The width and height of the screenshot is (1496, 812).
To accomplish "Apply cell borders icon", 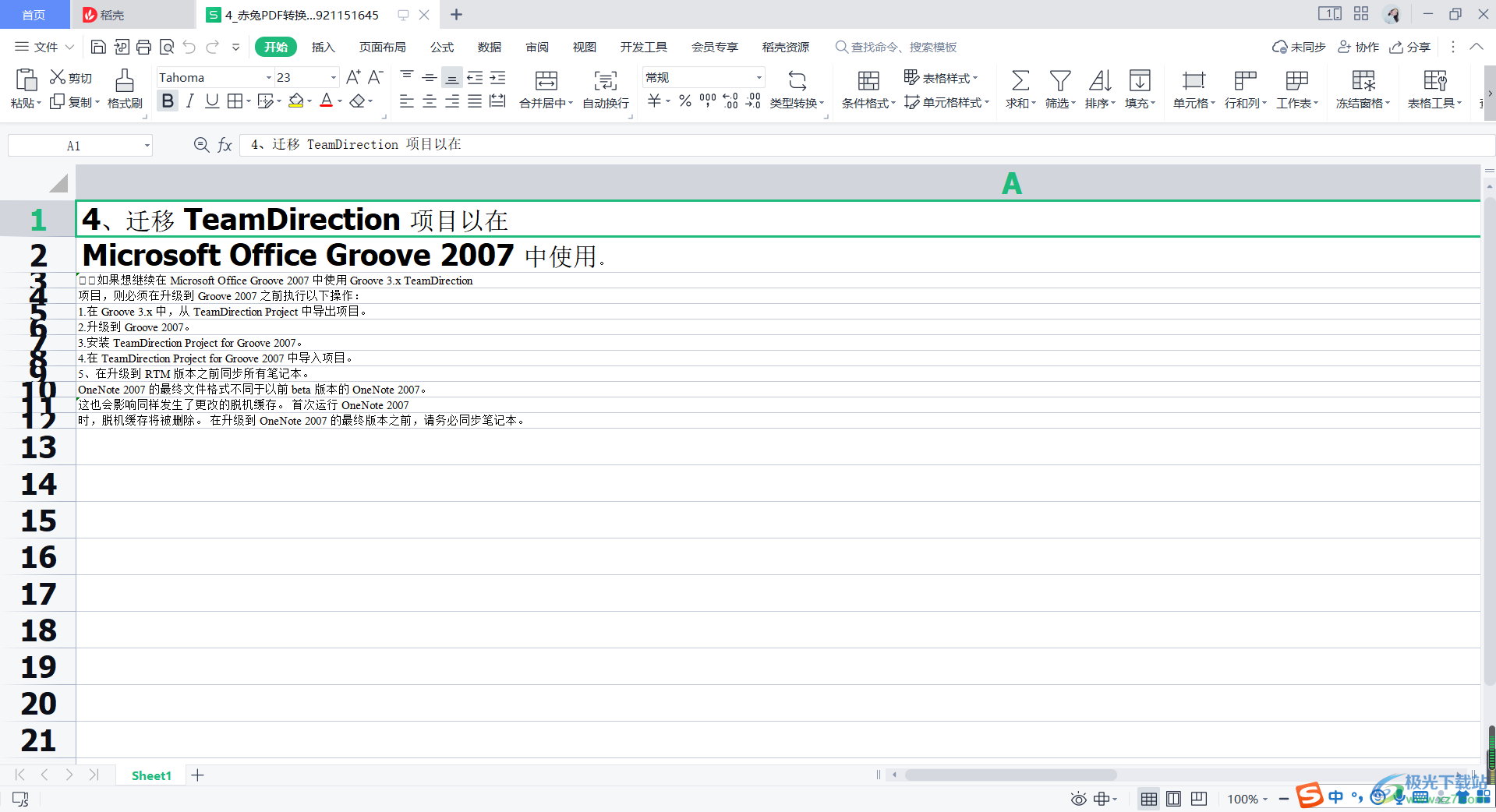I will [235, 101].
